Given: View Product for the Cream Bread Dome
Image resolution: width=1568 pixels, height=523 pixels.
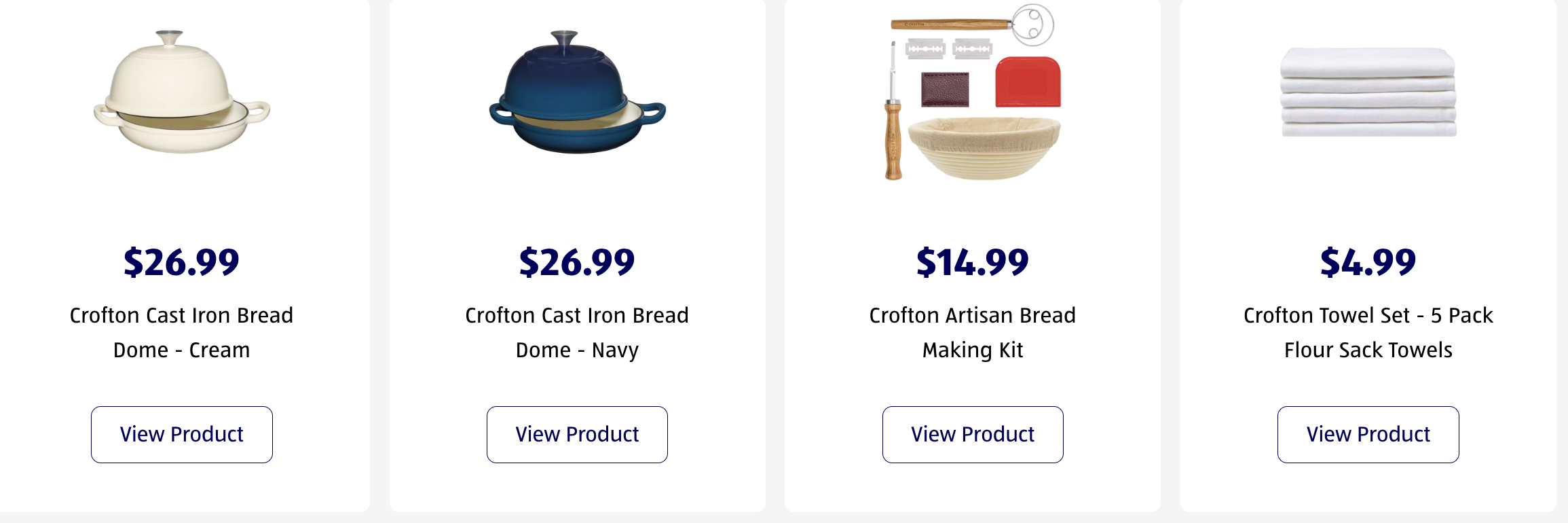Looking at the screenshot, I should click(182, 435).
